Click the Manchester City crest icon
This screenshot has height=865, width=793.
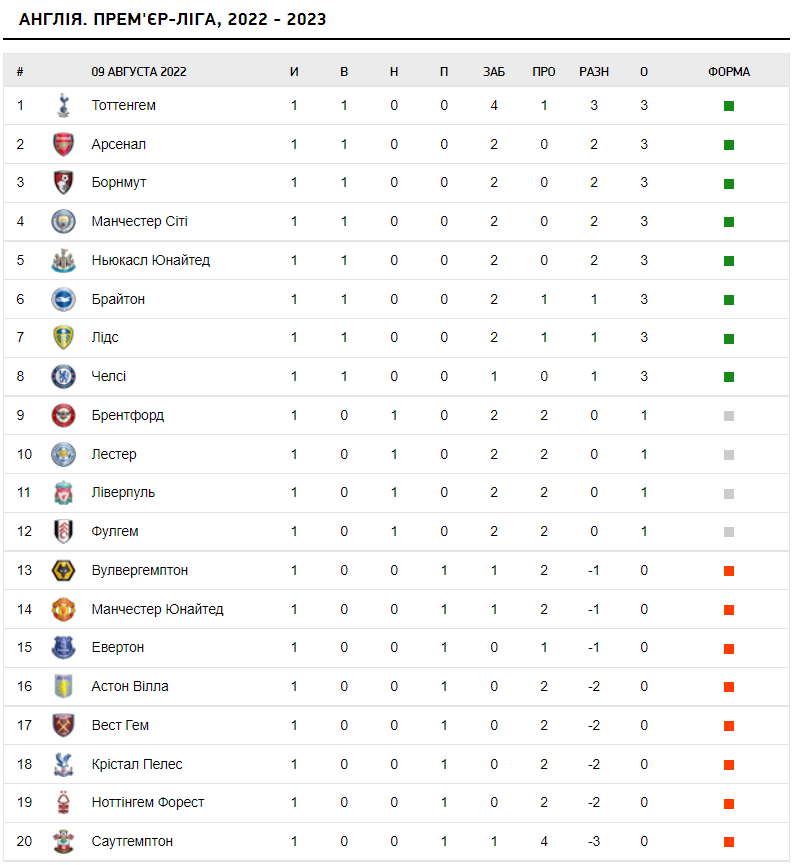pyautogui.click(x=63, y=221)
